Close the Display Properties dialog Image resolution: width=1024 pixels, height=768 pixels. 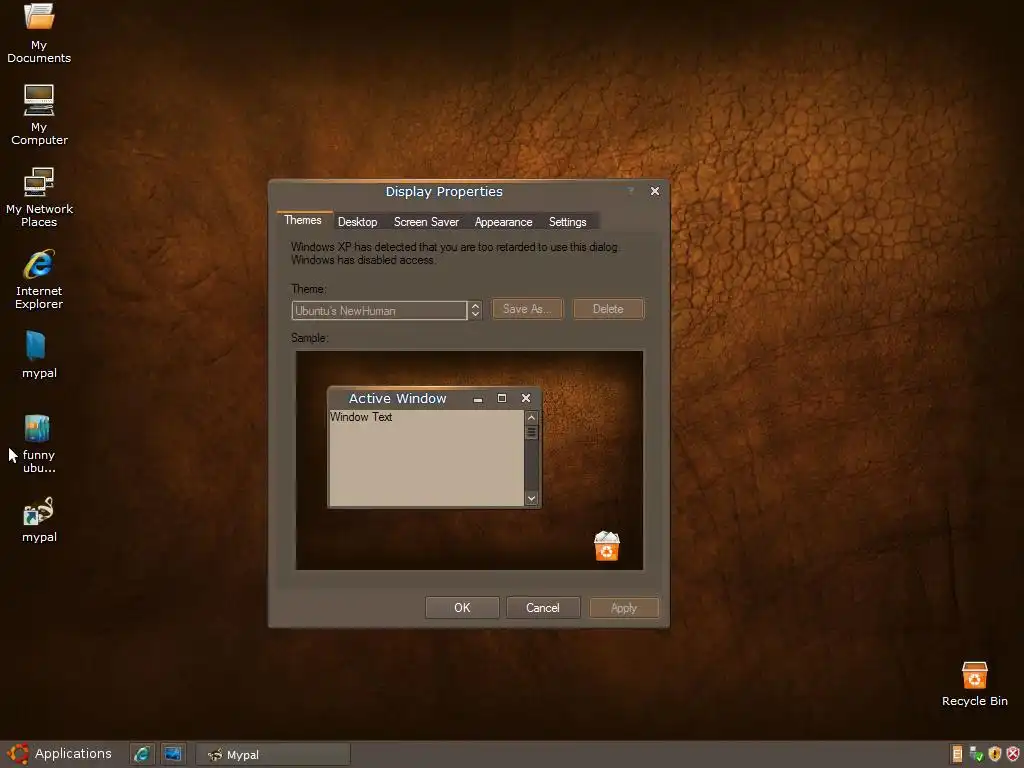click(x=654, y=191)
